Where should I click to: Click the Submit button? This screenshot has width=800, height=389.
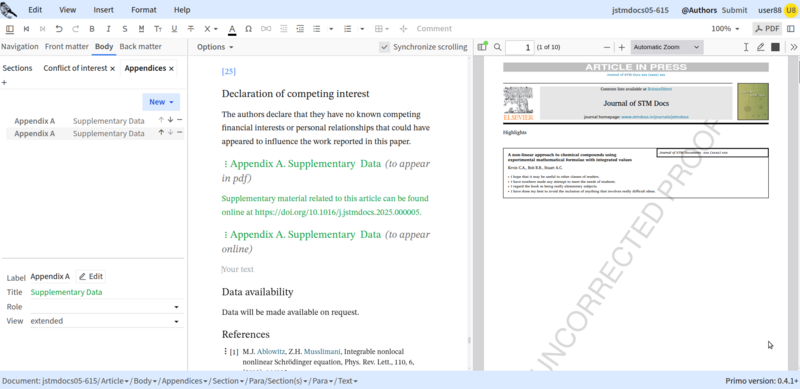pos(734,10)
